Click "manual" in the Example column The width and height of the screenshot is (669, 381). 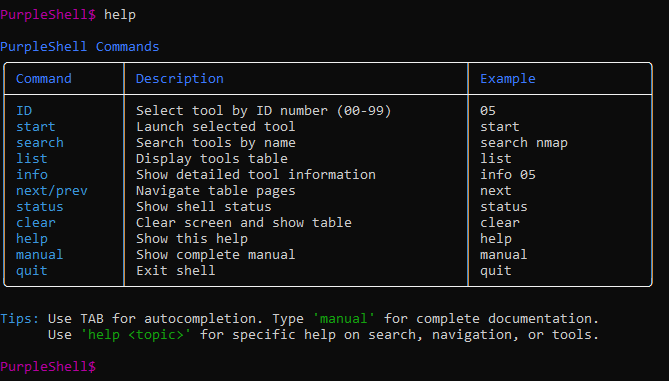tap(504, 255)
